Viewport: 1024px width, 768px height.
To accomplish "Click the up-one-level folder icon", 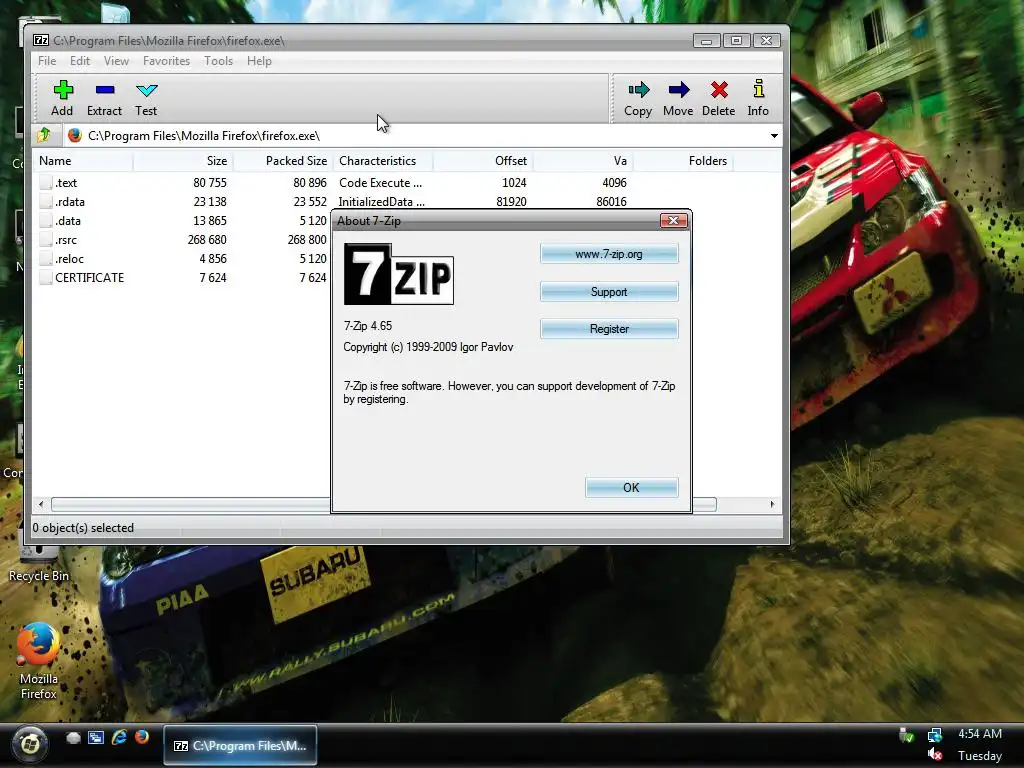I will click(x=44, y=135).
